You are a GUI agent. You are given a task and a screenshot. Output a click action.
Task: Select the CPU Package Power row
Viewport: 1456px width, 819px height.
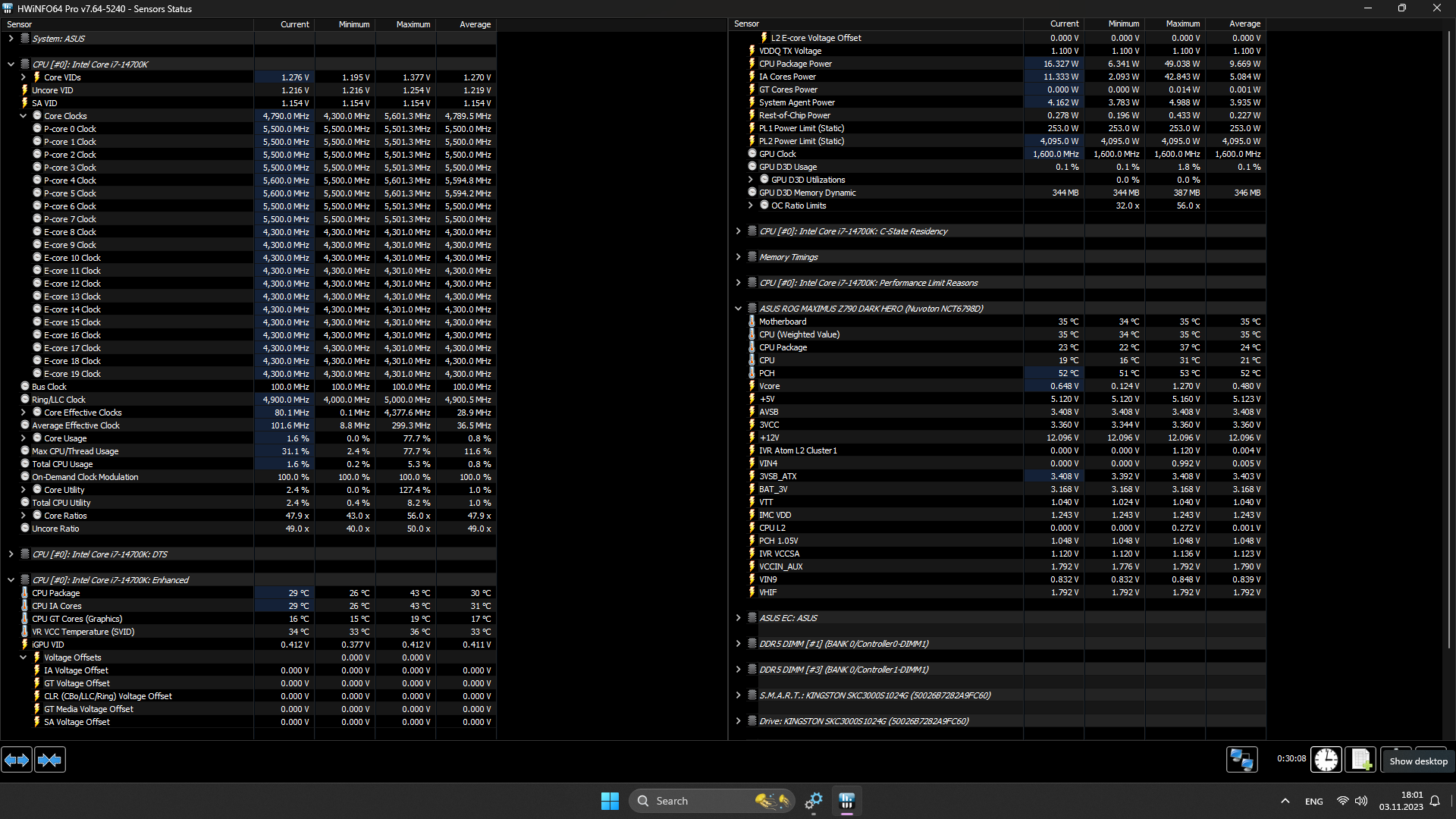(x=795, y=64)
